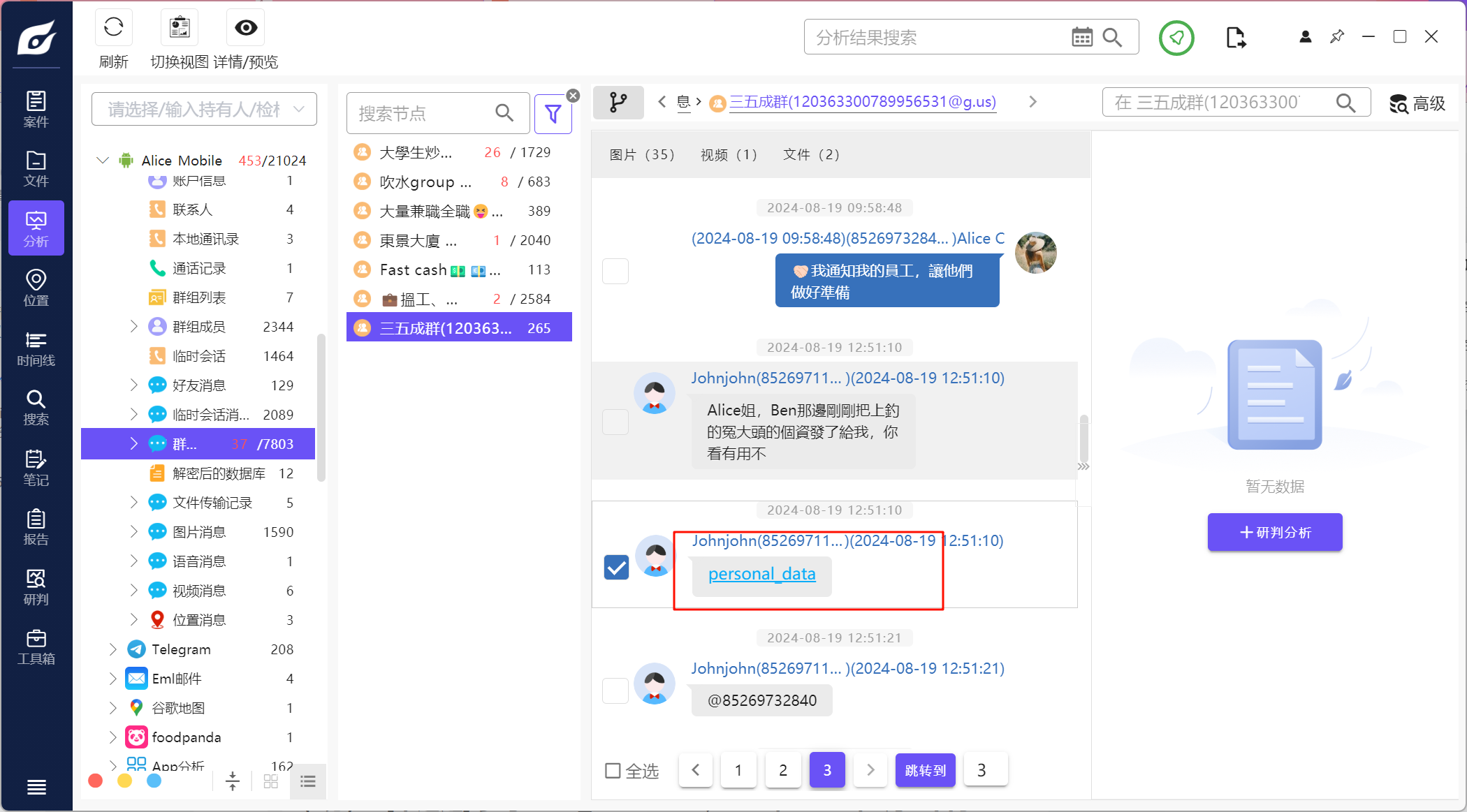Switch to the images (35) tab
The height and width of the screenshot is (812, 1467).
(641, 155)
